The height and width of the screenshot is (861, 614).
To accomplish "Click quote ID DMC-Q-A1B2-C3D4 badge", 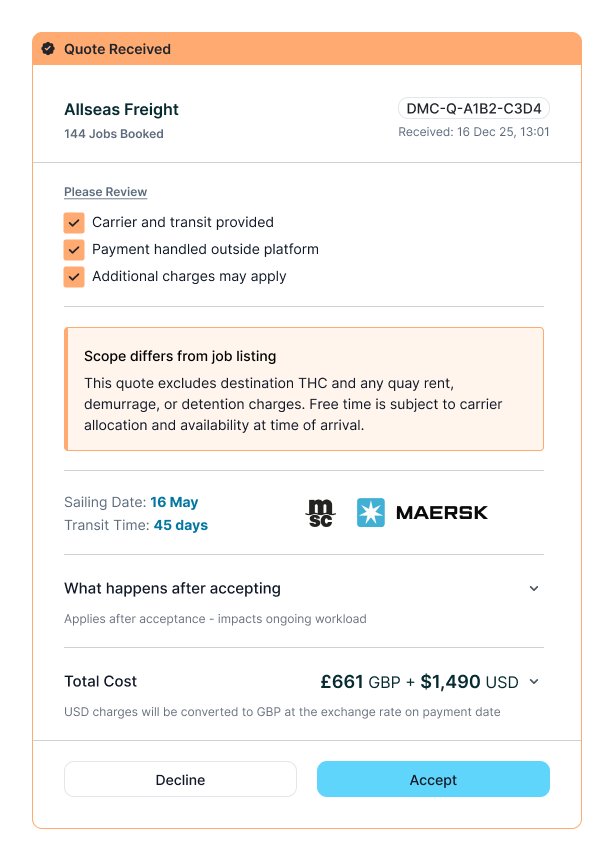I will click(x=474, y=109).
